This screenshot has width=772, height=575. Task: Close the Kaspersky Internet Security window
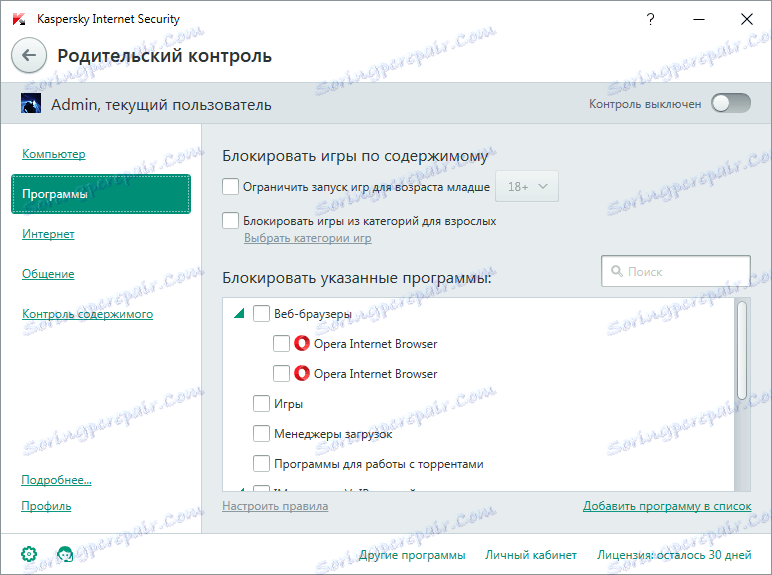pyautogui.click(x=747, y=19)
